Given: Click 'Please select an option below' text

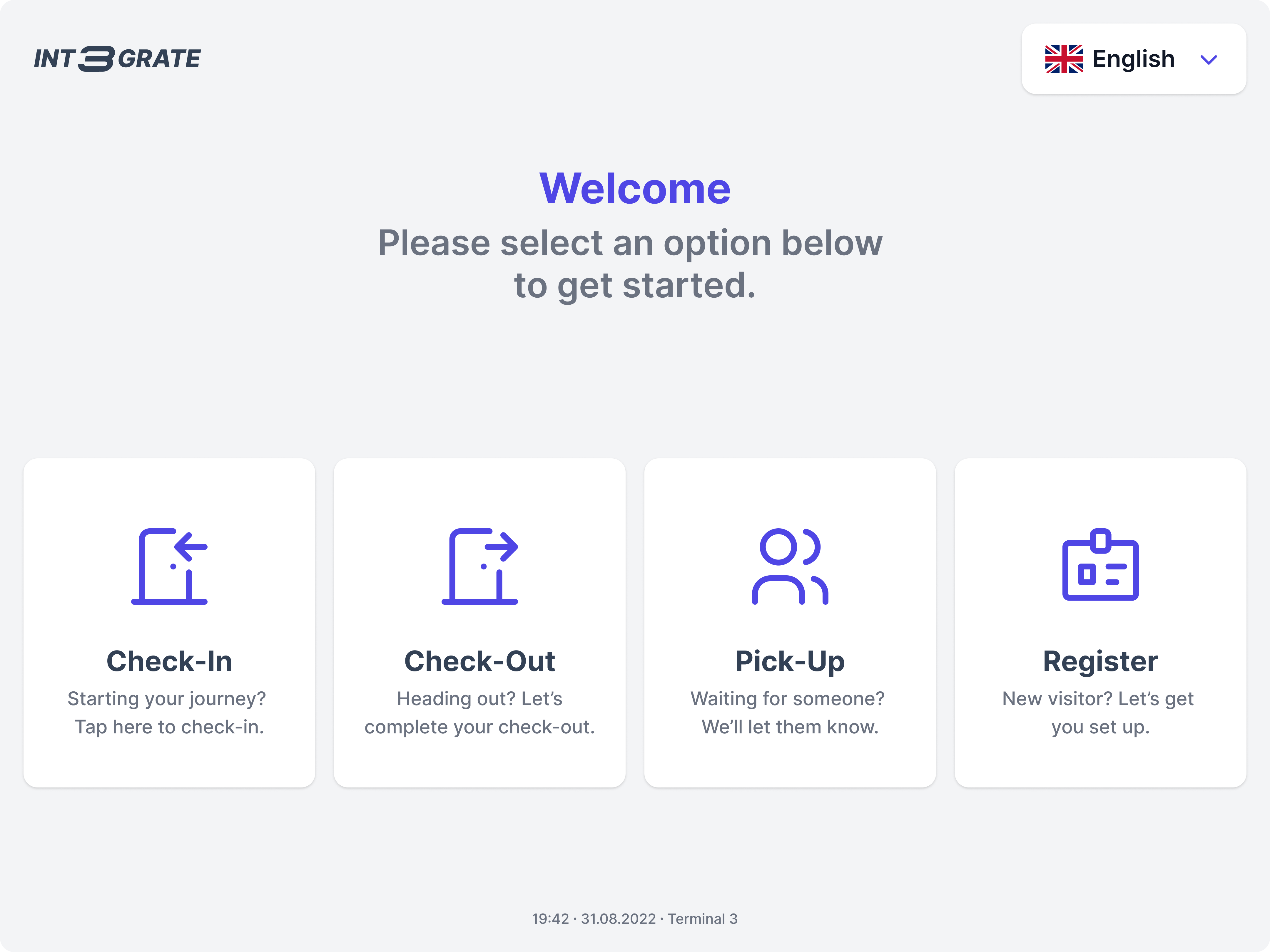Looking at the screenshot, I should [630, 243].
